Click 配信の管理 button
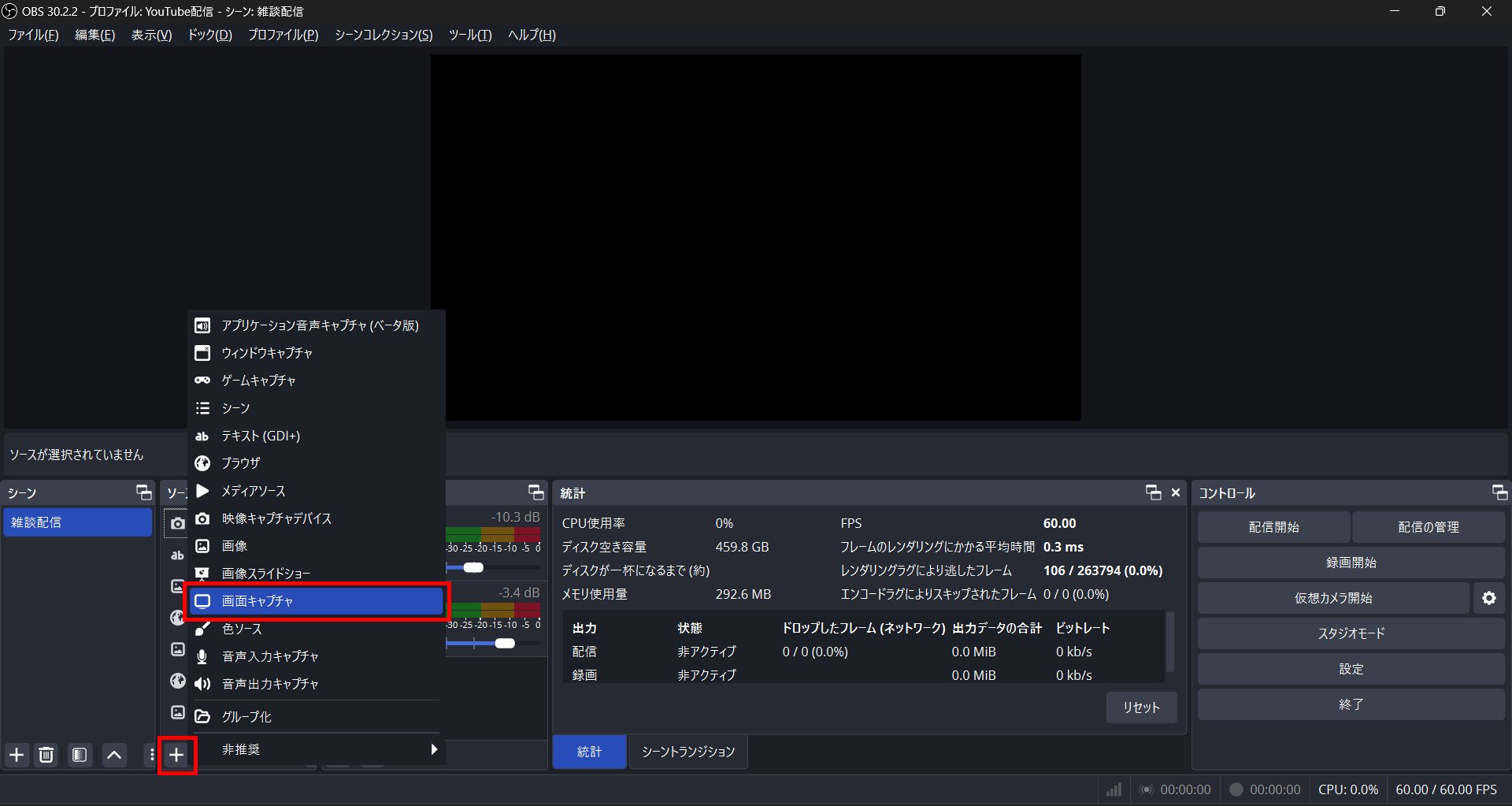The height and width of the screenshot is (806, 1512). (1429, 527)
